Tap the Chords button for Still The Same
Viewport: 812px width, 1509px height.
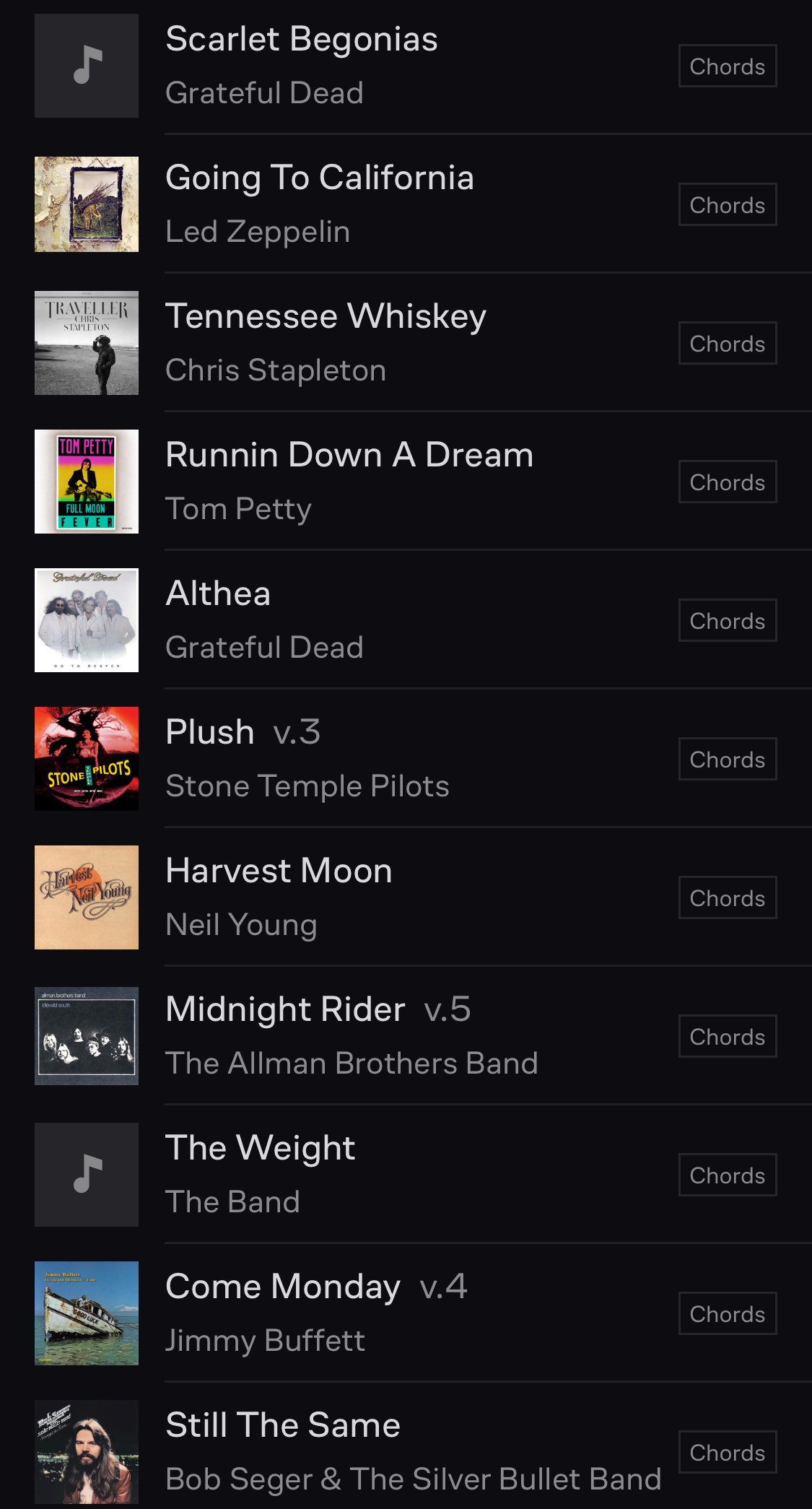tap(728, 1452)
